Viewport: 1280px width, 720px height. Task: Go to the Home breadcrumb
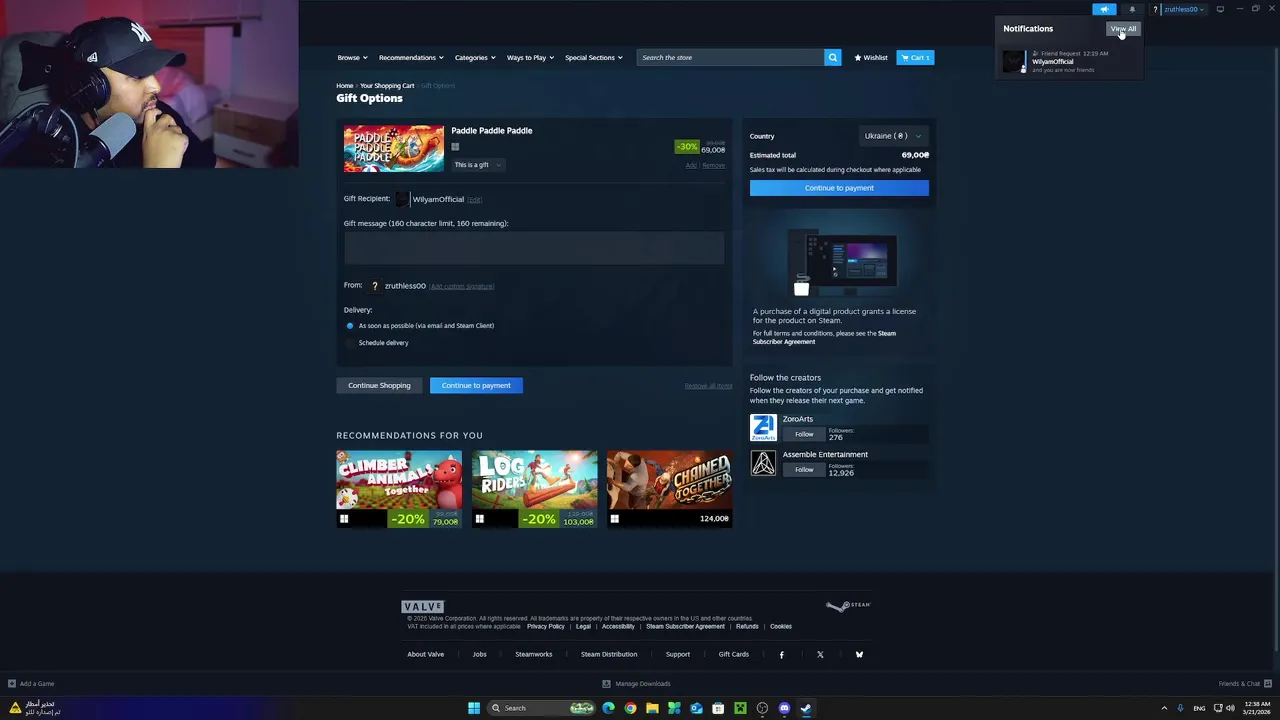[344, 86]
